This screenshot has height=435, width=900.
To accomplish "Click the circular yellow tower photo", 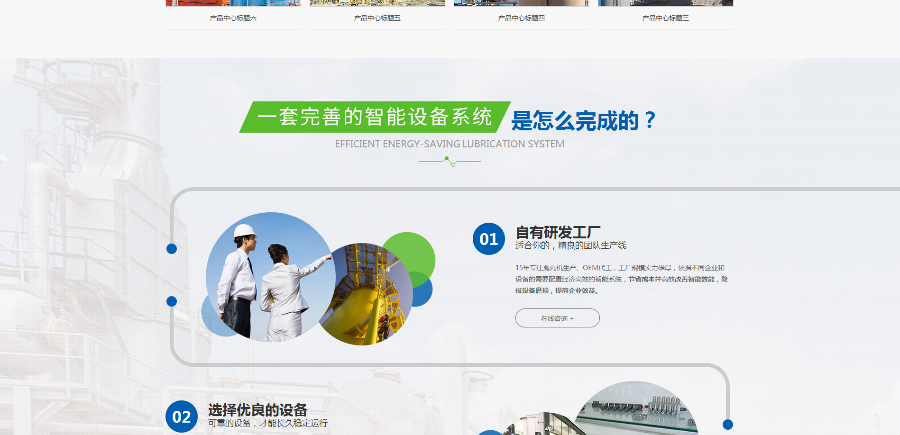I will [366, 294].
